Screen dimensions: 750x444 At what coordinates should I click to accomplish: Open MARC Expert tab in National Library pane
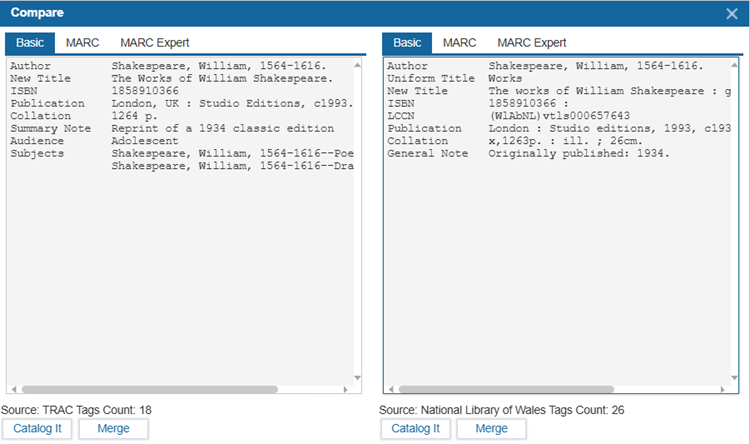point(531,43)
